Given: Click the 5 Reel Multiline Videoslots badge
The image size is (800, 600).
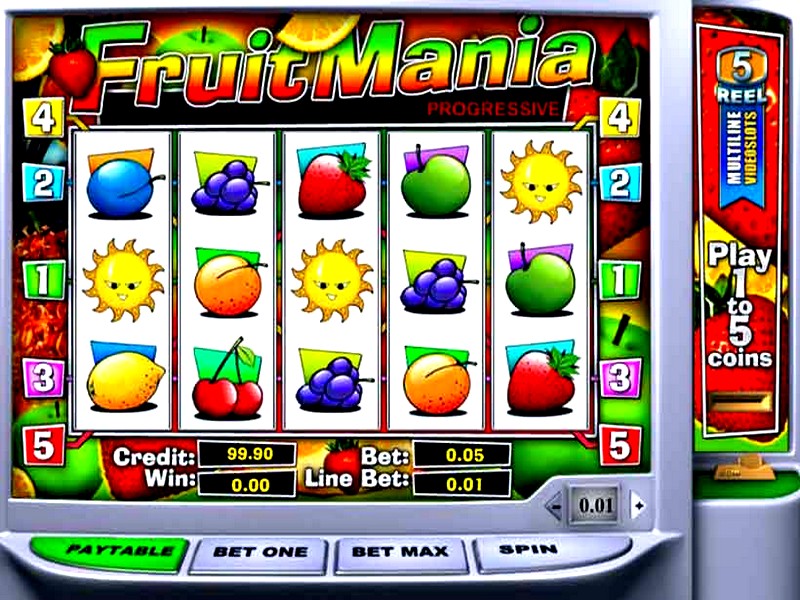Looking at the screenshot, I should (742, 128).
